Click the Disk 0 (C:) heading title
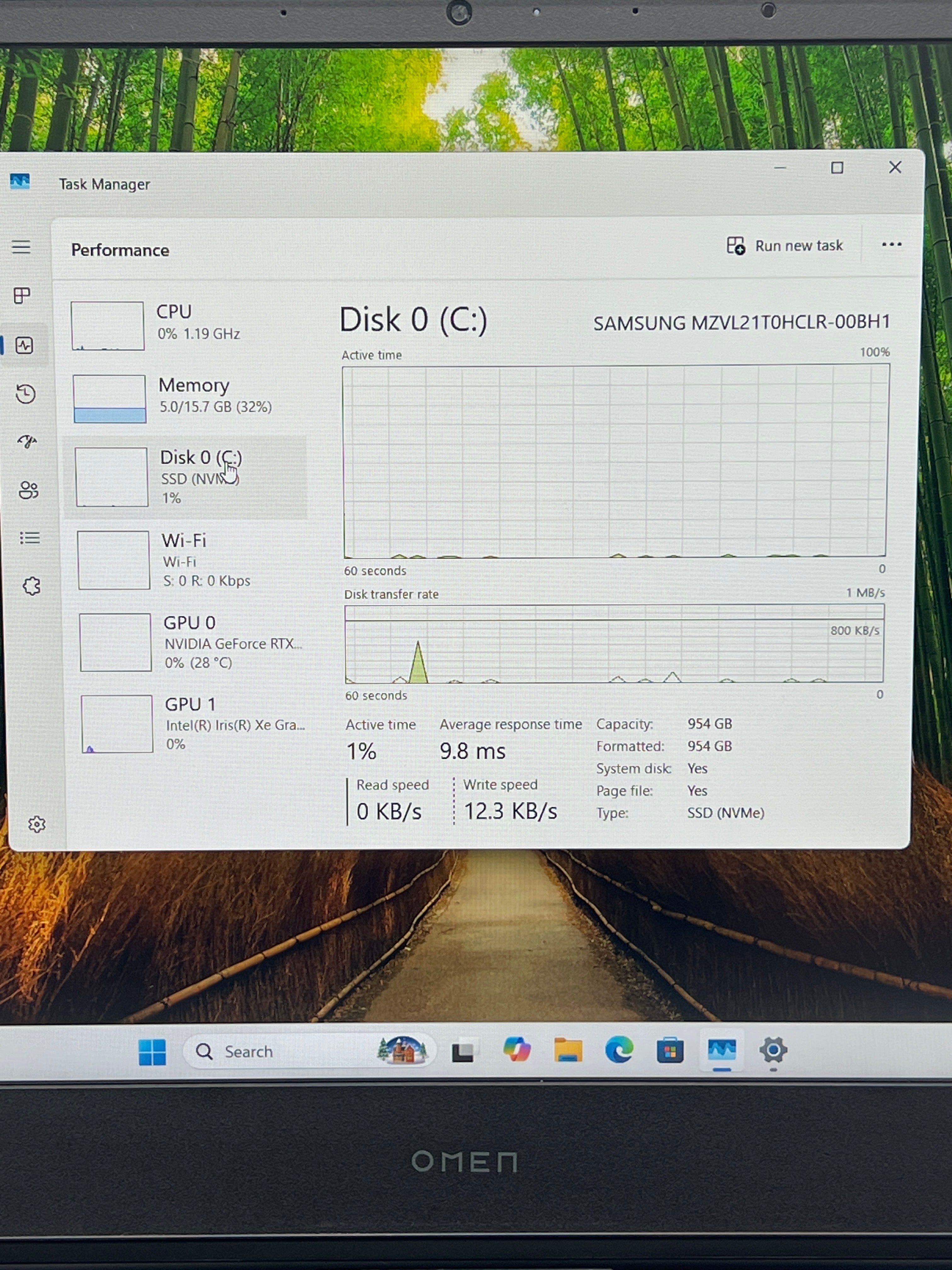 point(413,320)
